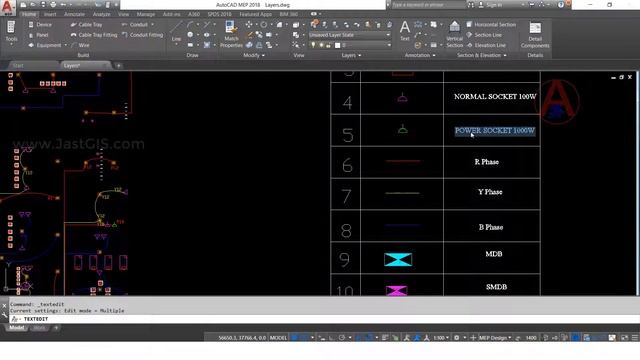Click the Help question mark icon
This screenshot has height=360, width=640.
point(561,5)
